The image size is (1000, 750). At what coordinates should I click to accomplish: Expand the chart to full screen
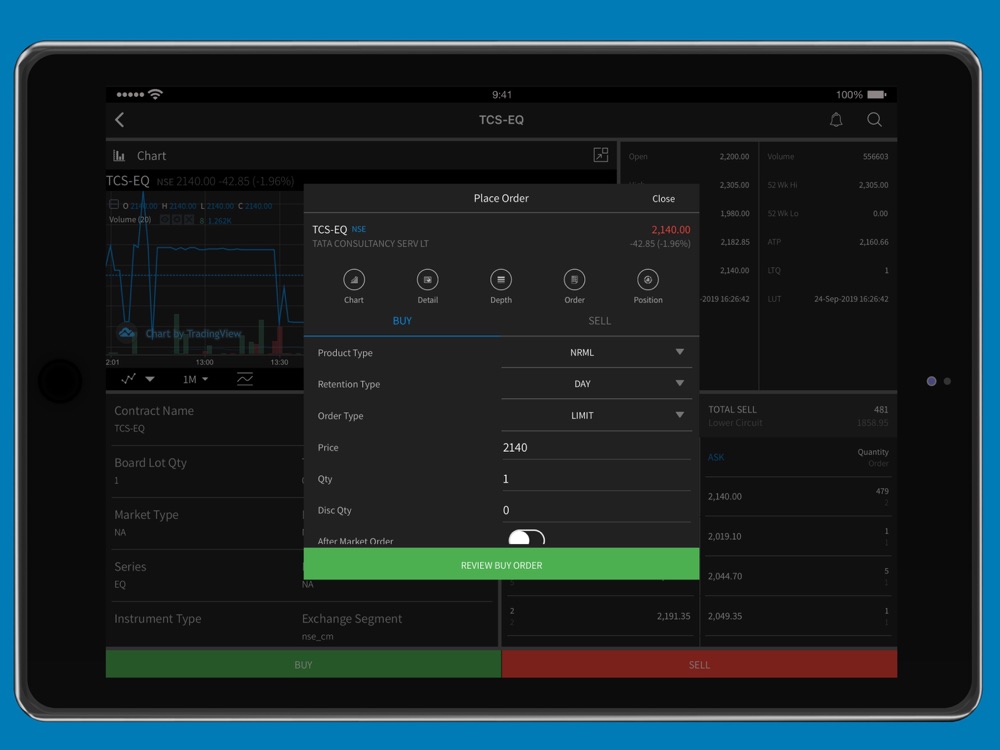(601, 155)
